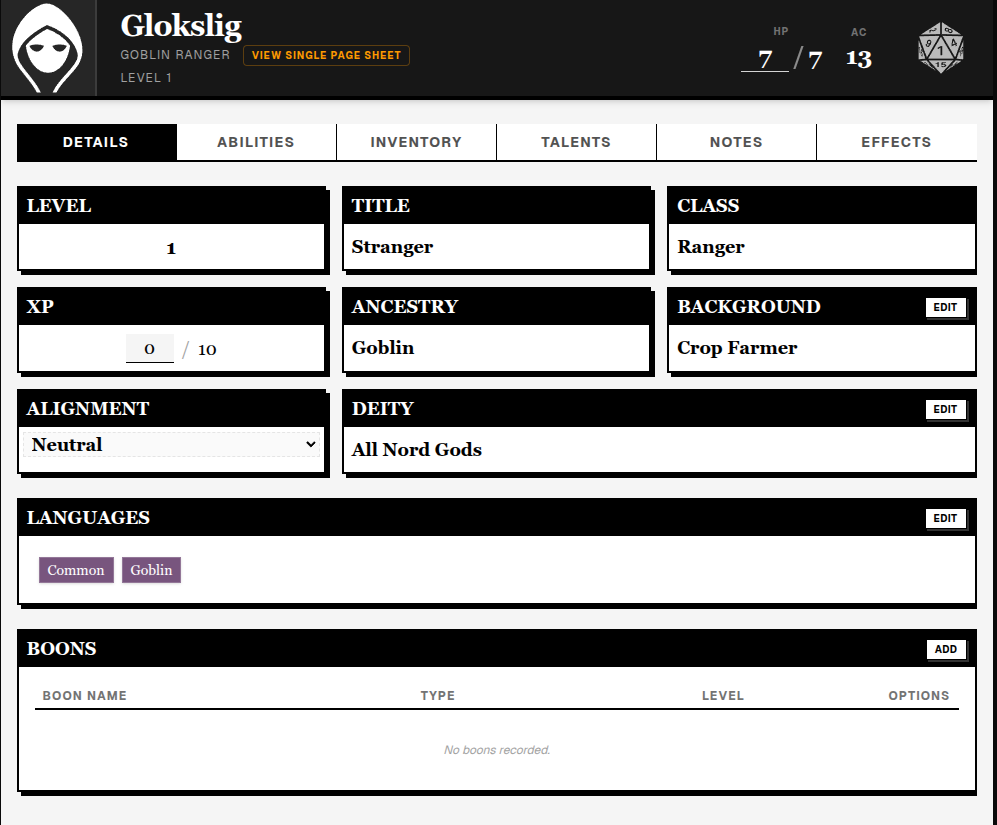Click the Stranger title value

click(x=392, y=247)
